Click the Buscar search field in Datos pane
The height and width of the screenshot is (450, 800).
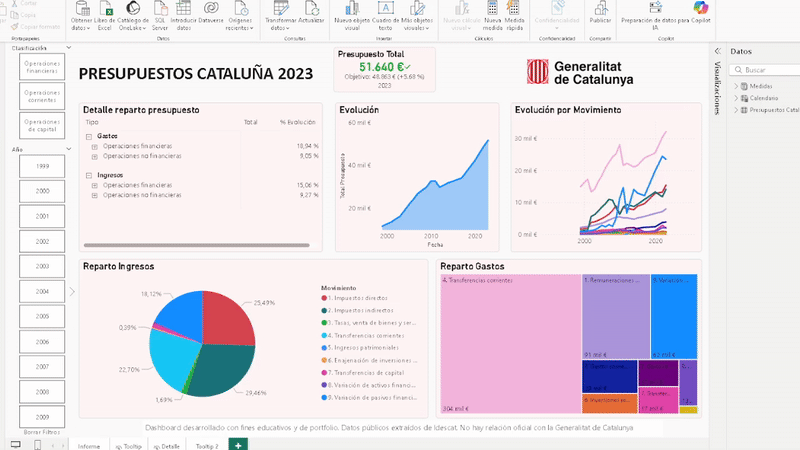pyautogui.click(x=768, y=70)
